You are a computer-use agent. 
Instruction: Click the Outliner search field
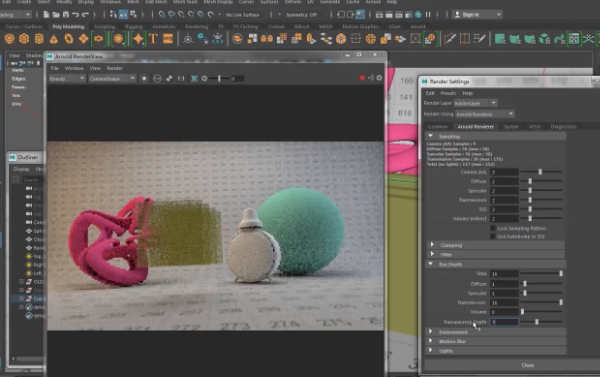(32, 180)
